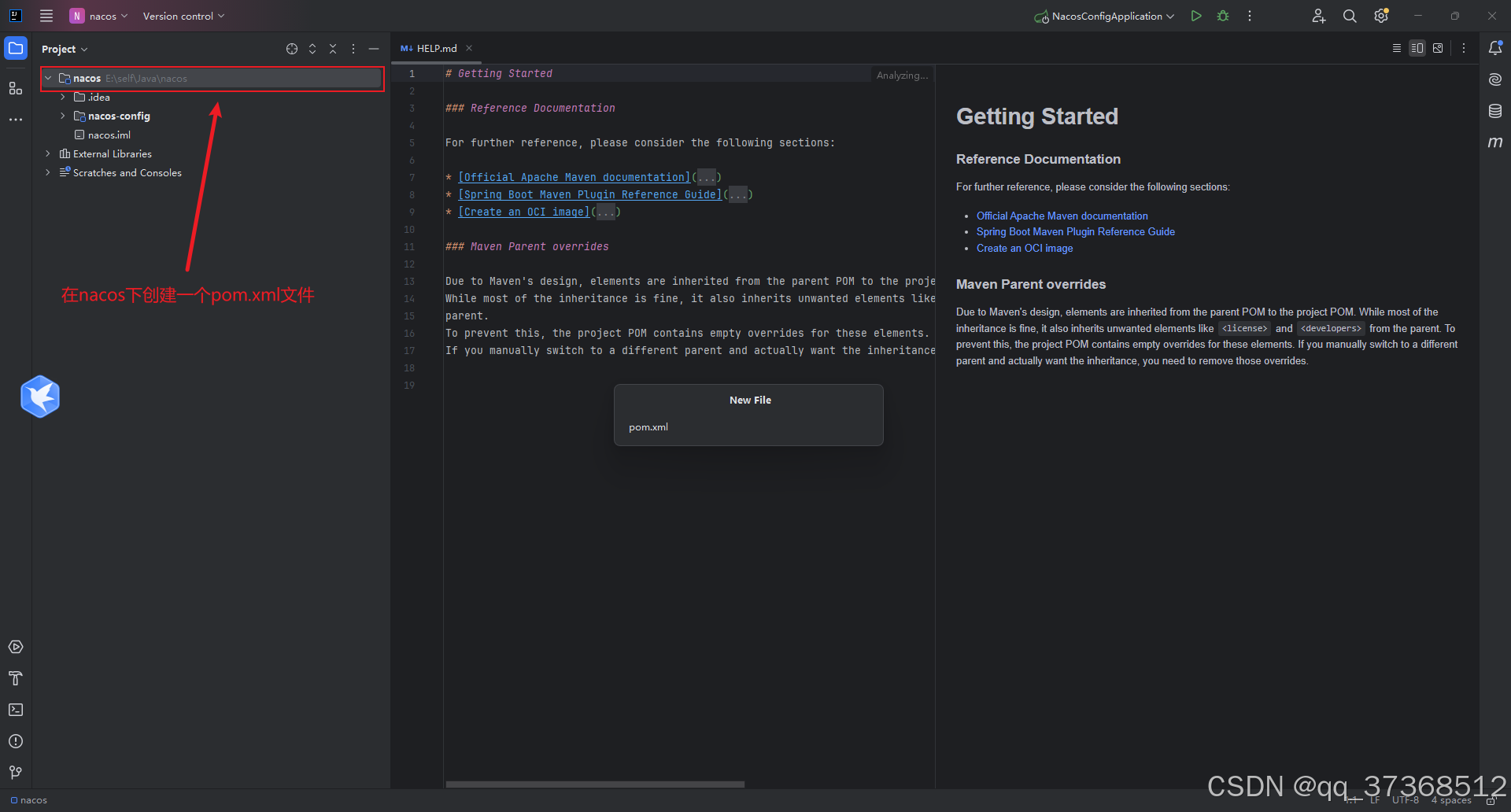Collapse the nacos root folder

tap(48, 78)
